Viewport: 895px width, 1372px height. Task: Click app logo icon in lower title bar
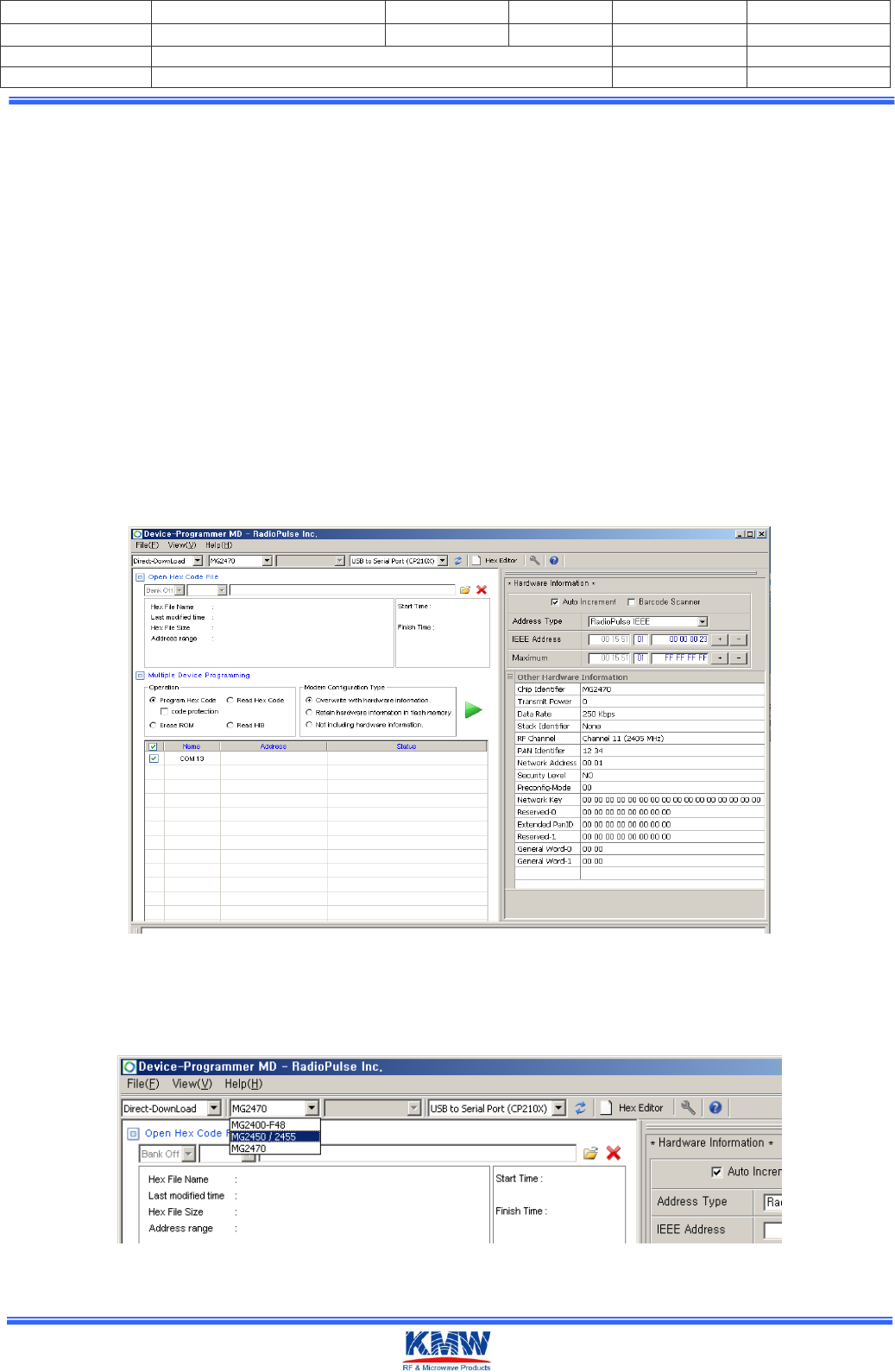pos(129,1067)
